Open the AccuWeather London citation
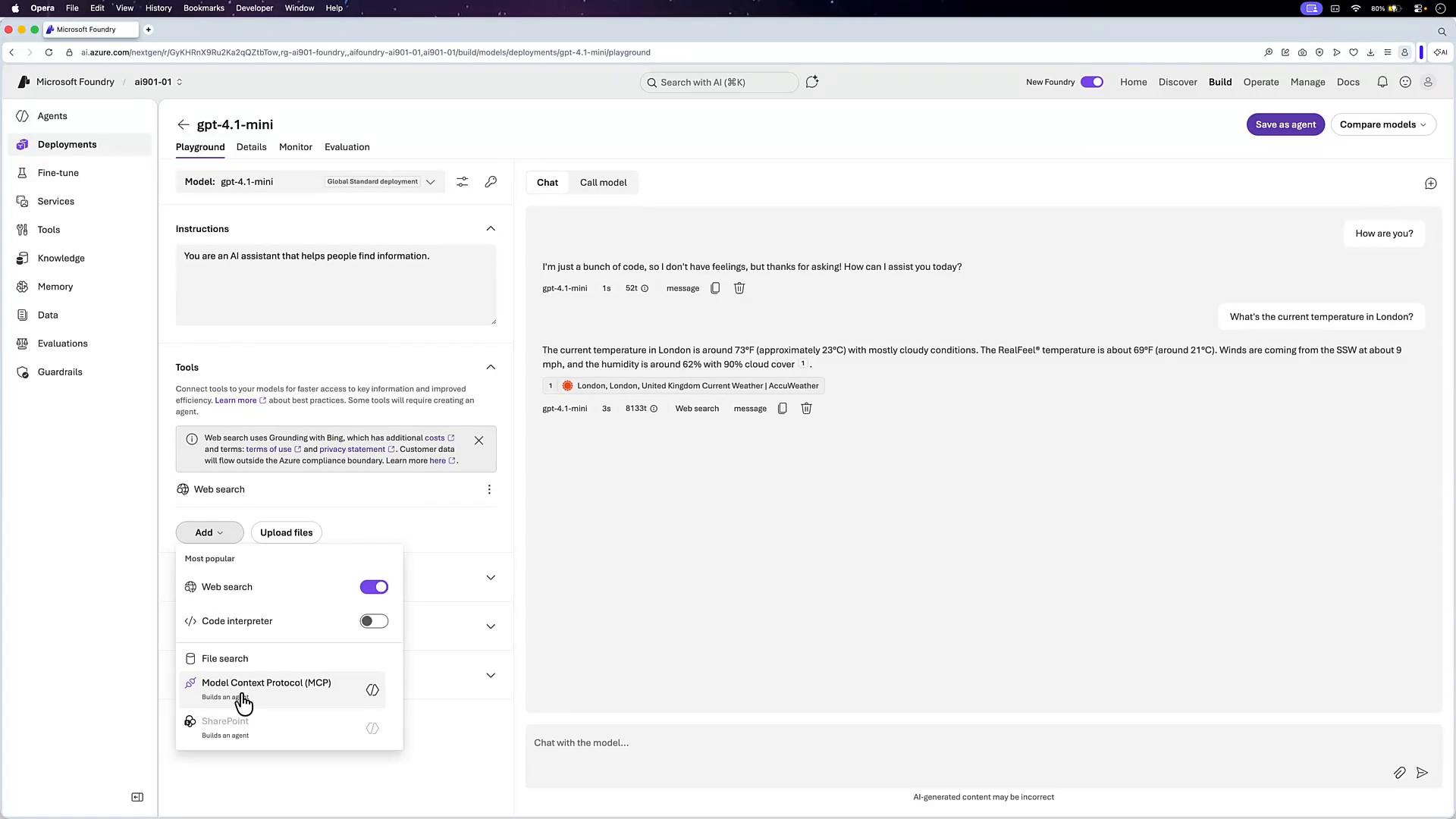Image resolution: width=1456 pixels, height=819 pixels. tap(683, 386)
